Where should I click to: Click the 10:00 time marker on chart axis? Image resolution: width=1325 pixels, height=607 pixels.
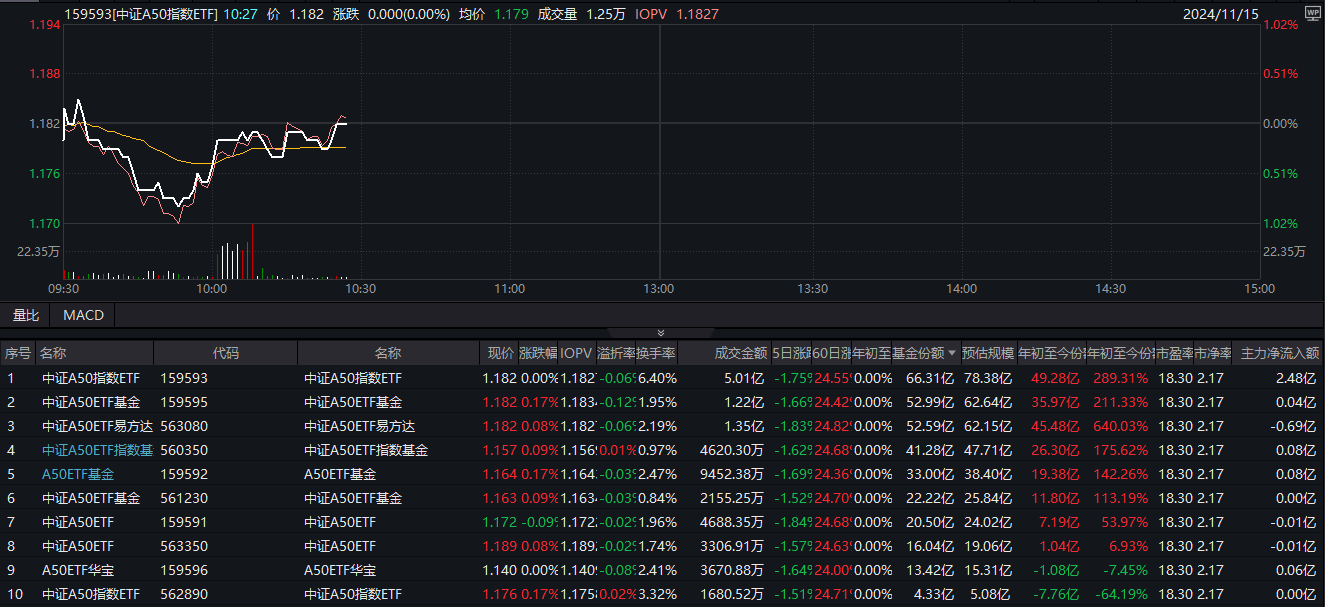pos(211,289)
